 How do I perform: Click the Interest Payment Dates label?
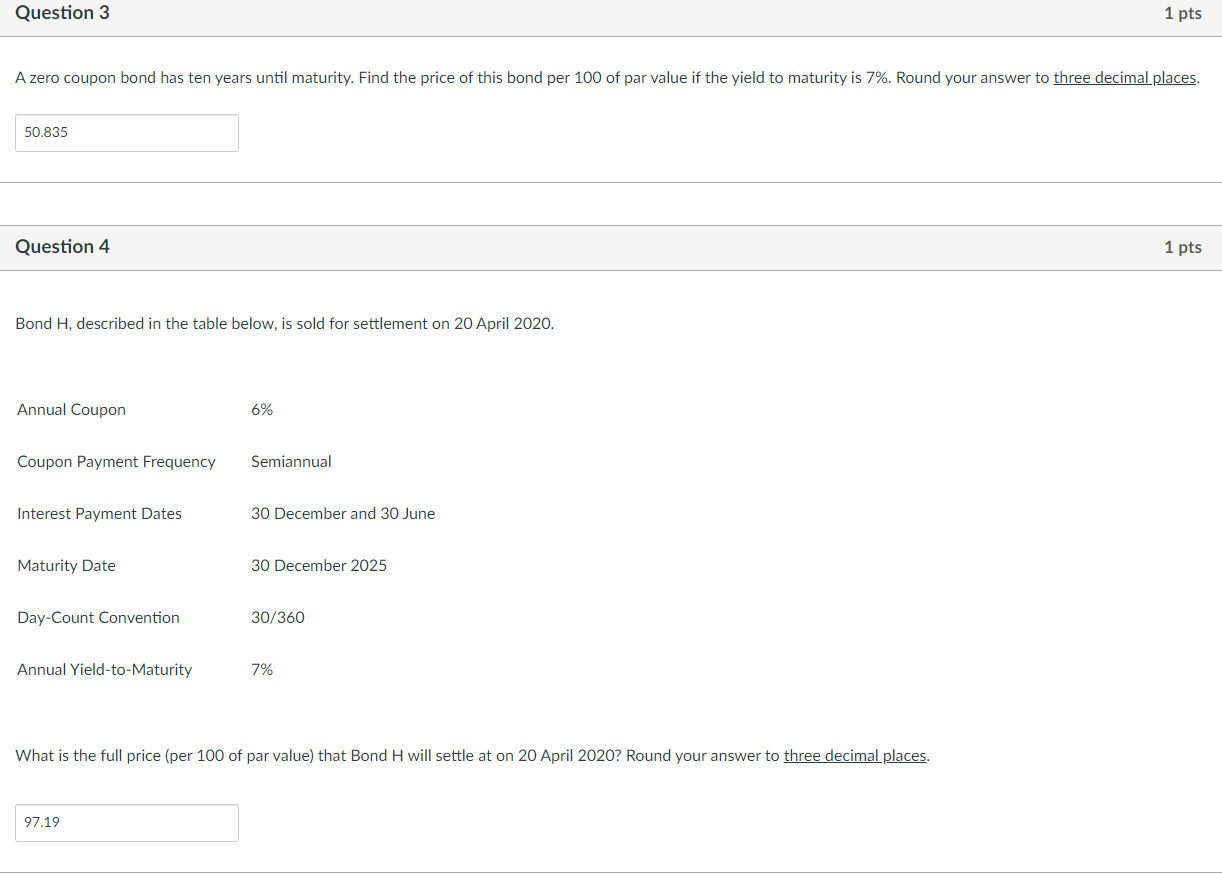coord(100,514)
